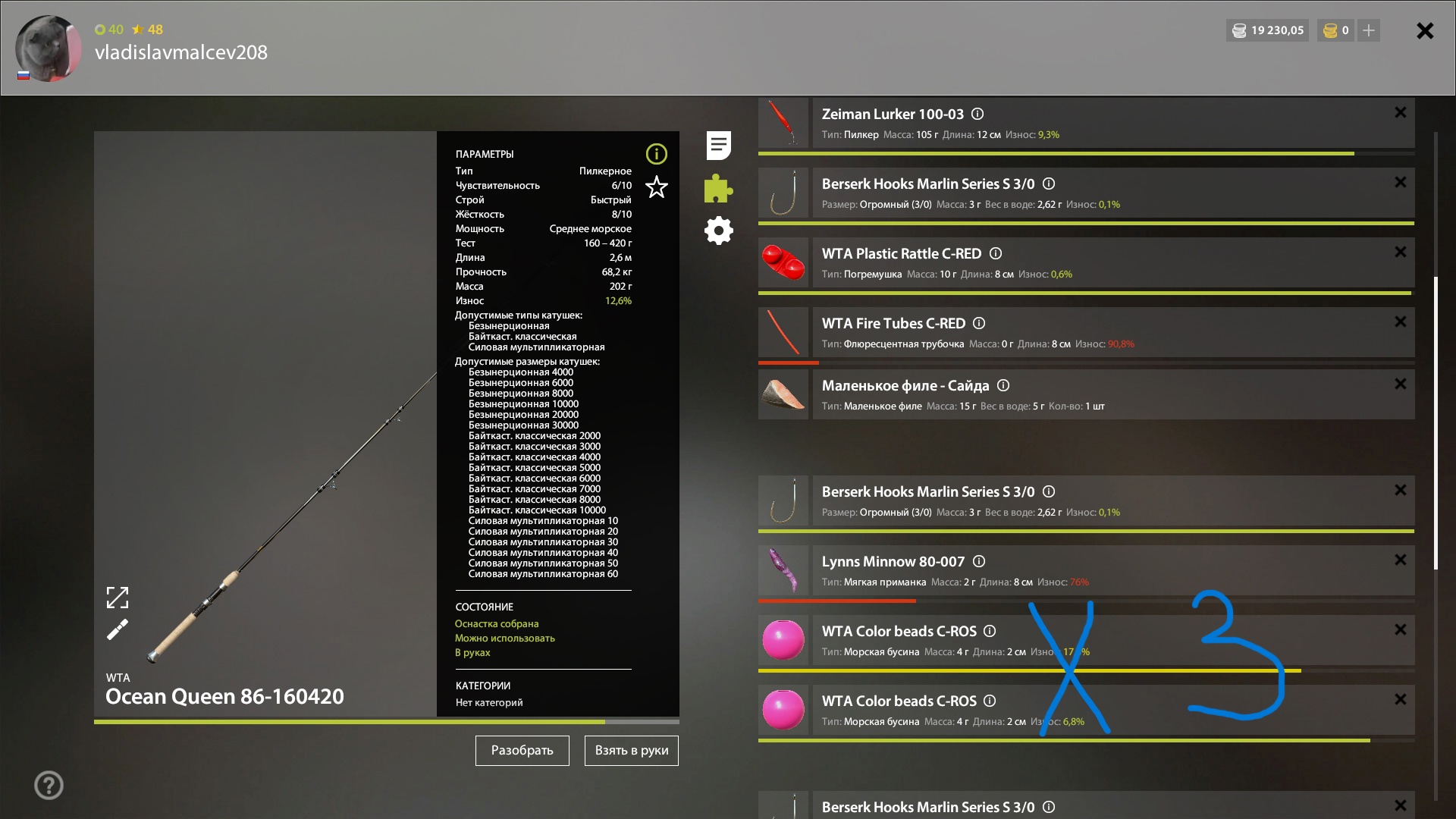Image resolution: width=1456 pixels, height=819 pixels.
Task: Open rod info circle icon in parameters
Action: point(656,154)
